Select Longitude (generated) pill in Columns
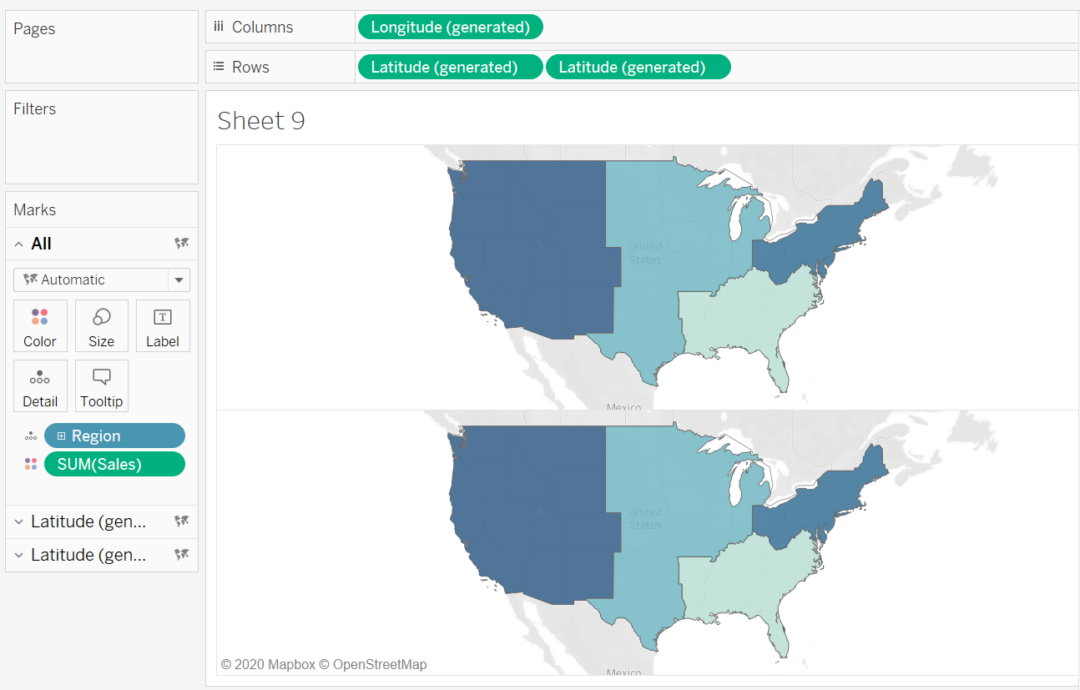 [x=450, y=27]
